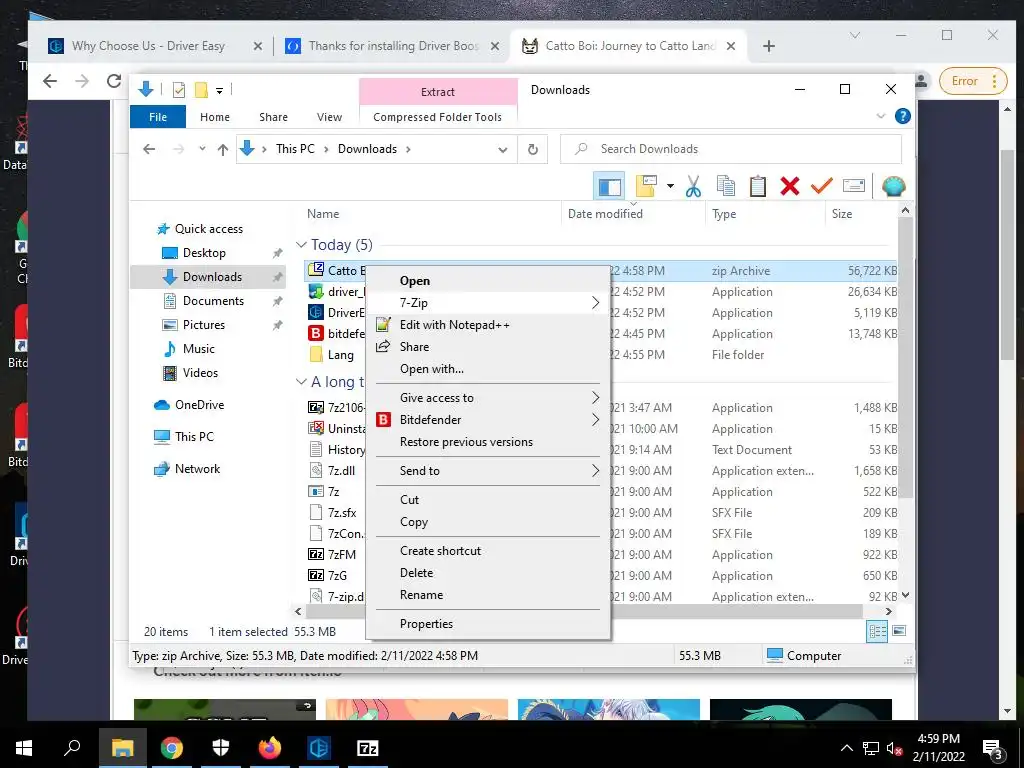This screenshot has height=768, width=1024.
Task: Click the Explorer vertical scrollbar
Action: tap(905, 358)
